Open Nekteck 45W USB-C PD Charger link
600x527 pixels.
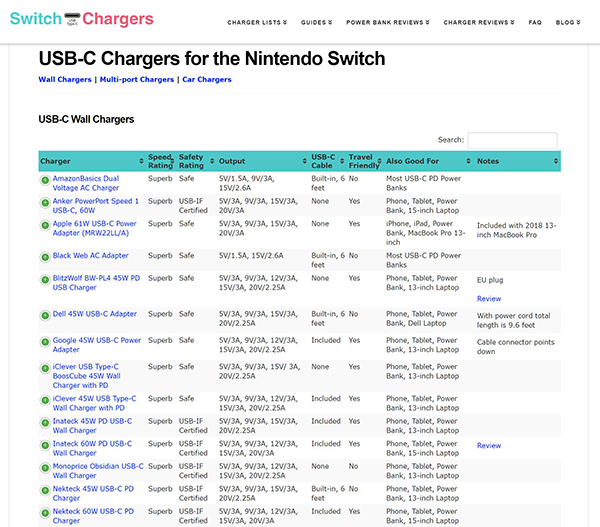(93, 494)
